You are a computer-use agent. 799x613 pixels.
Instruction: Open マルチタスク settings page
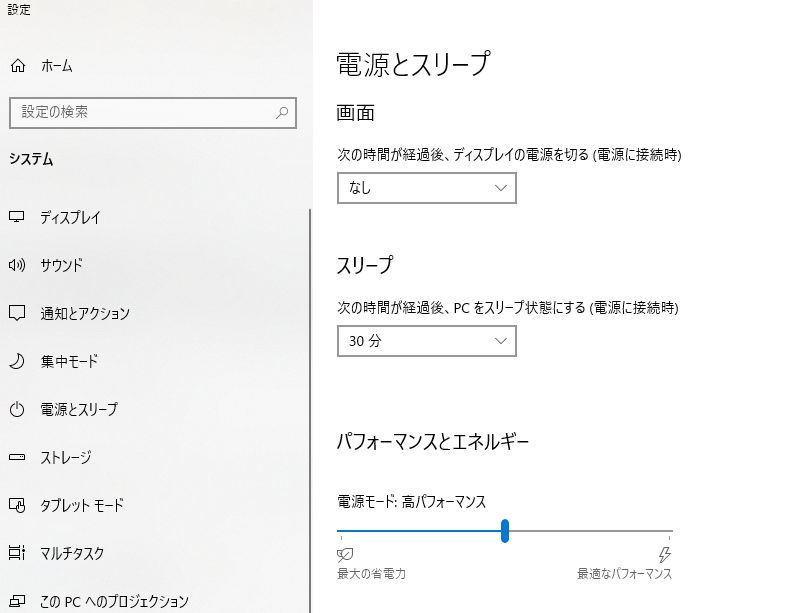coord(72,553)
